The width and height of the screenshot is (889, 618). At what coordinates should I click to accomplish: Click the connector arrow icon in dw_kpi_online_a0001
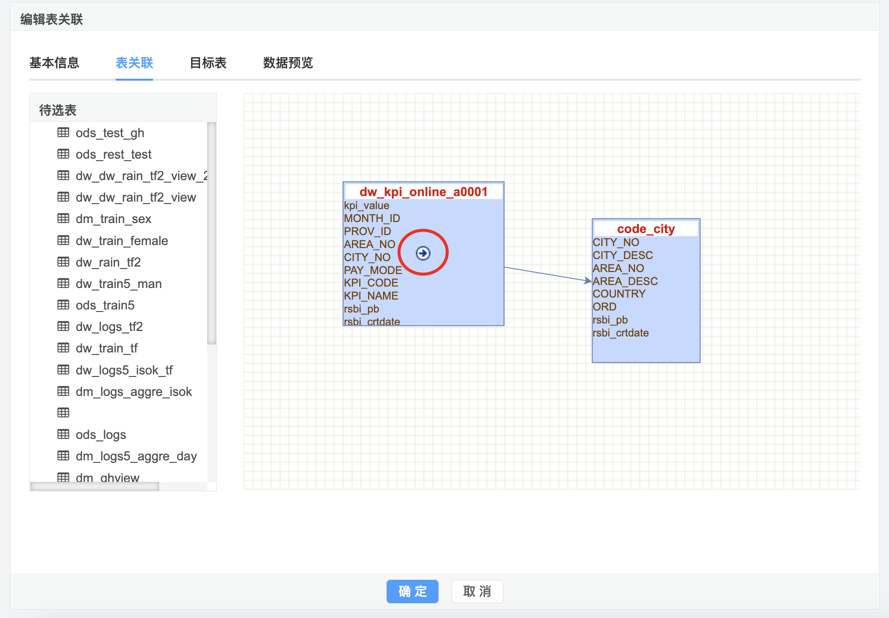pos(423,253)
